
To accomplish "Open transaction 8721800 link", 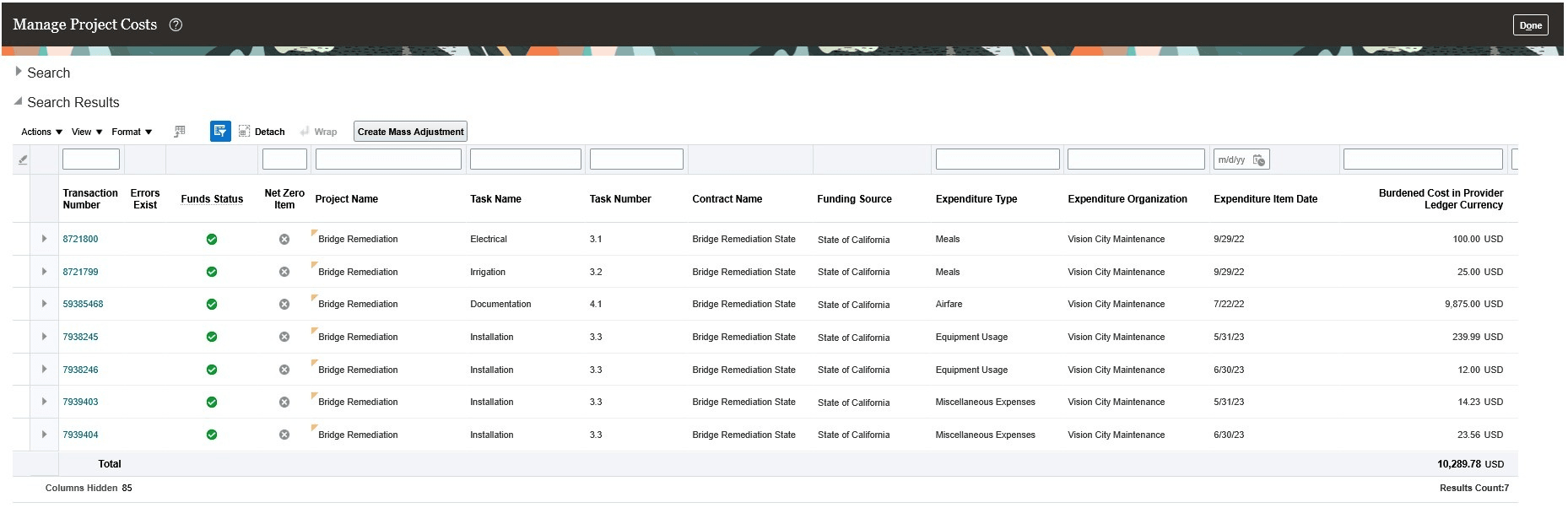I will tap(80, 239).
